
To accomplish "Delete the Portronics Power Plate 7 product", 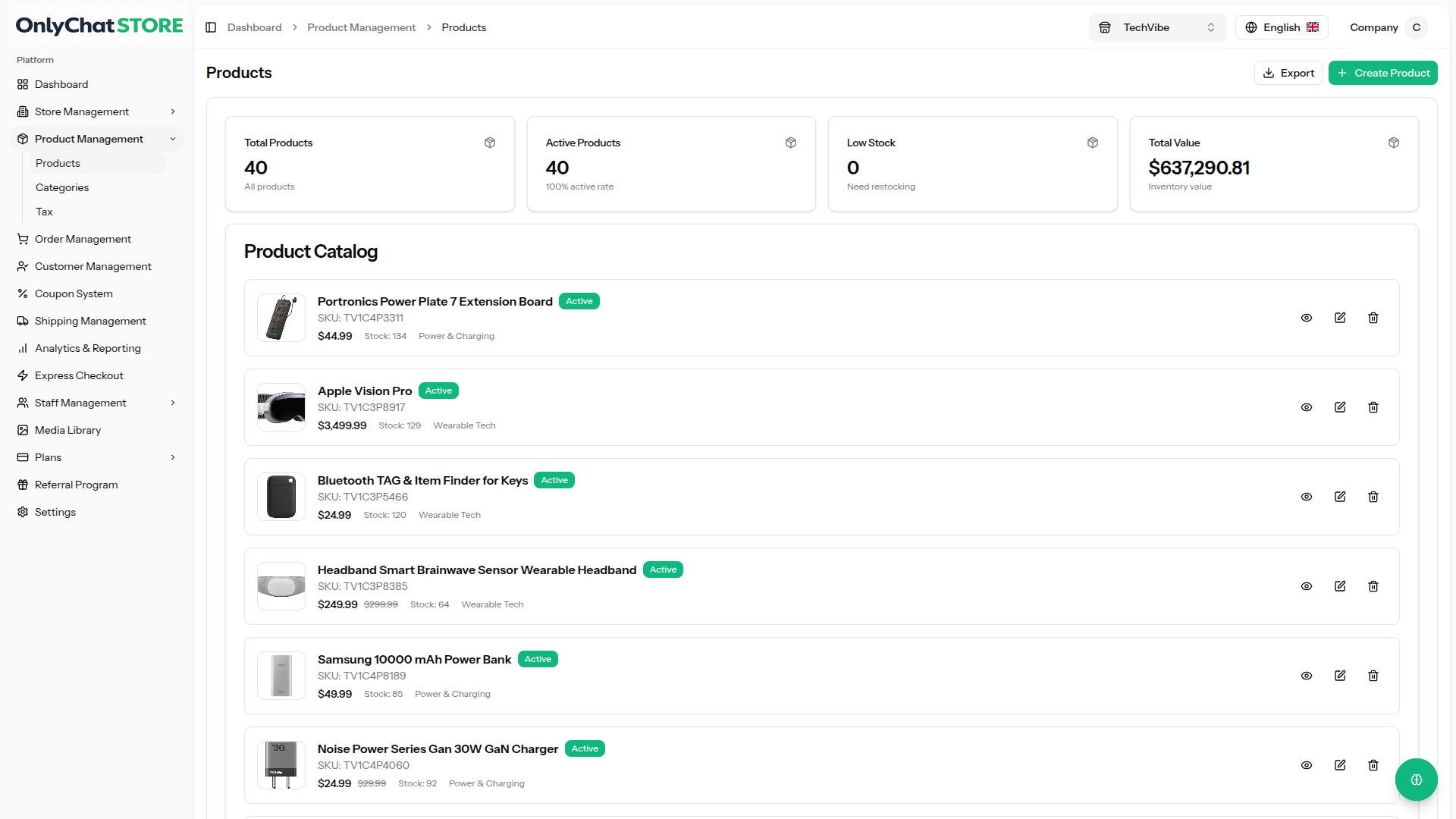I will 1373,318.
